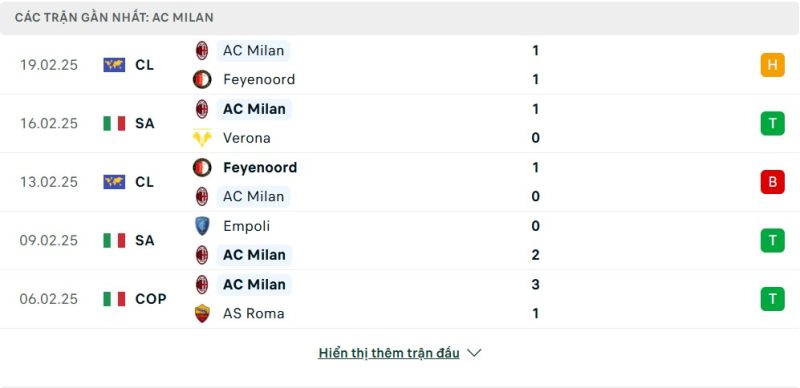Click the 'Các trận gần nhất: AC Milan' header
800x388 pixels.
114,17
